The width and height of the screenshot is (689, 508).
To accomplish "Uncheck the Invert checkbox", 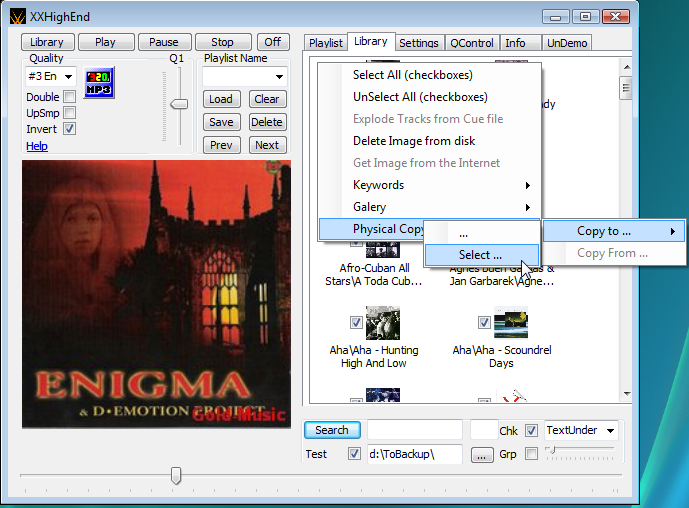I will (69, 129).
